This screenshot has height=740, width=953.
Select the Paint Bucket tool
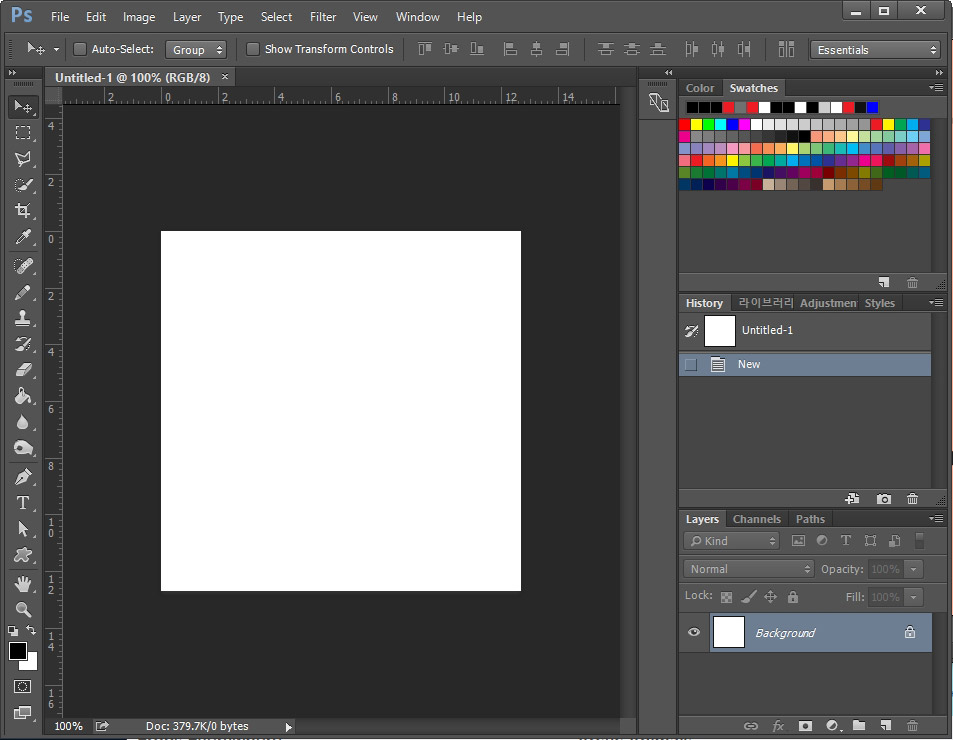pos(23,396)
